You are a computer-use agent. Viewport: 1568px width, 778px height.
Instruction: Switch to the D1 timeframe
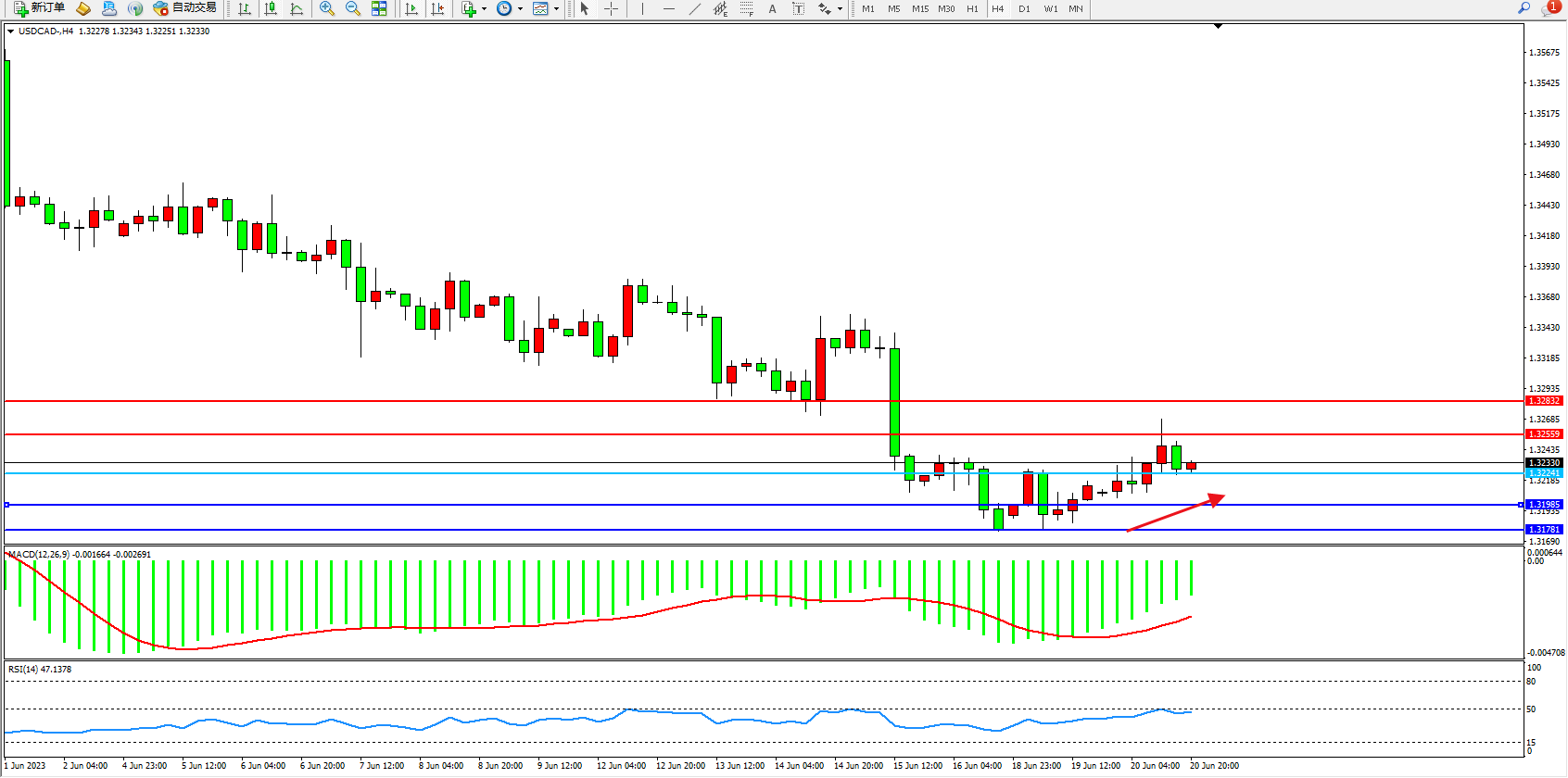1024,8
